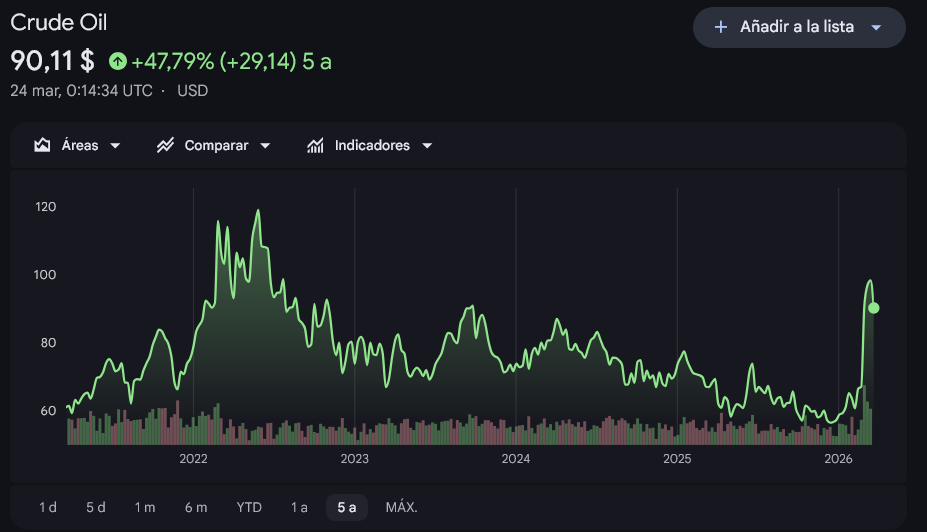
Task: Expand the Indicadores dropdown arrow
Action: (427, 146)
